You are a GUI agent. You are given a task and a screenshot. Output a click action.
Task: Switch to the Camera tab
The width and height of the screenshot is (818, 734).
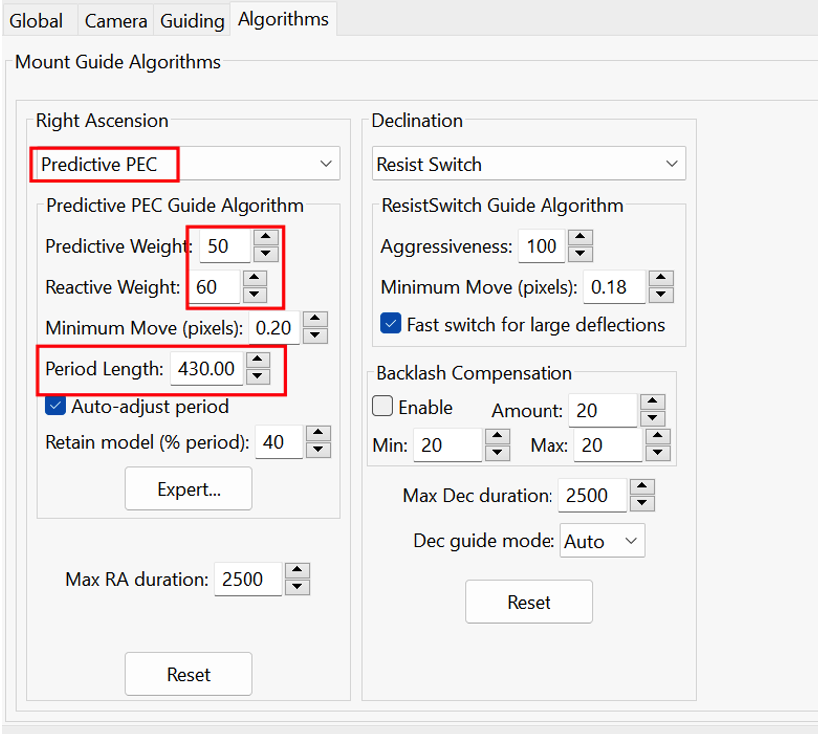coord(116,21)
